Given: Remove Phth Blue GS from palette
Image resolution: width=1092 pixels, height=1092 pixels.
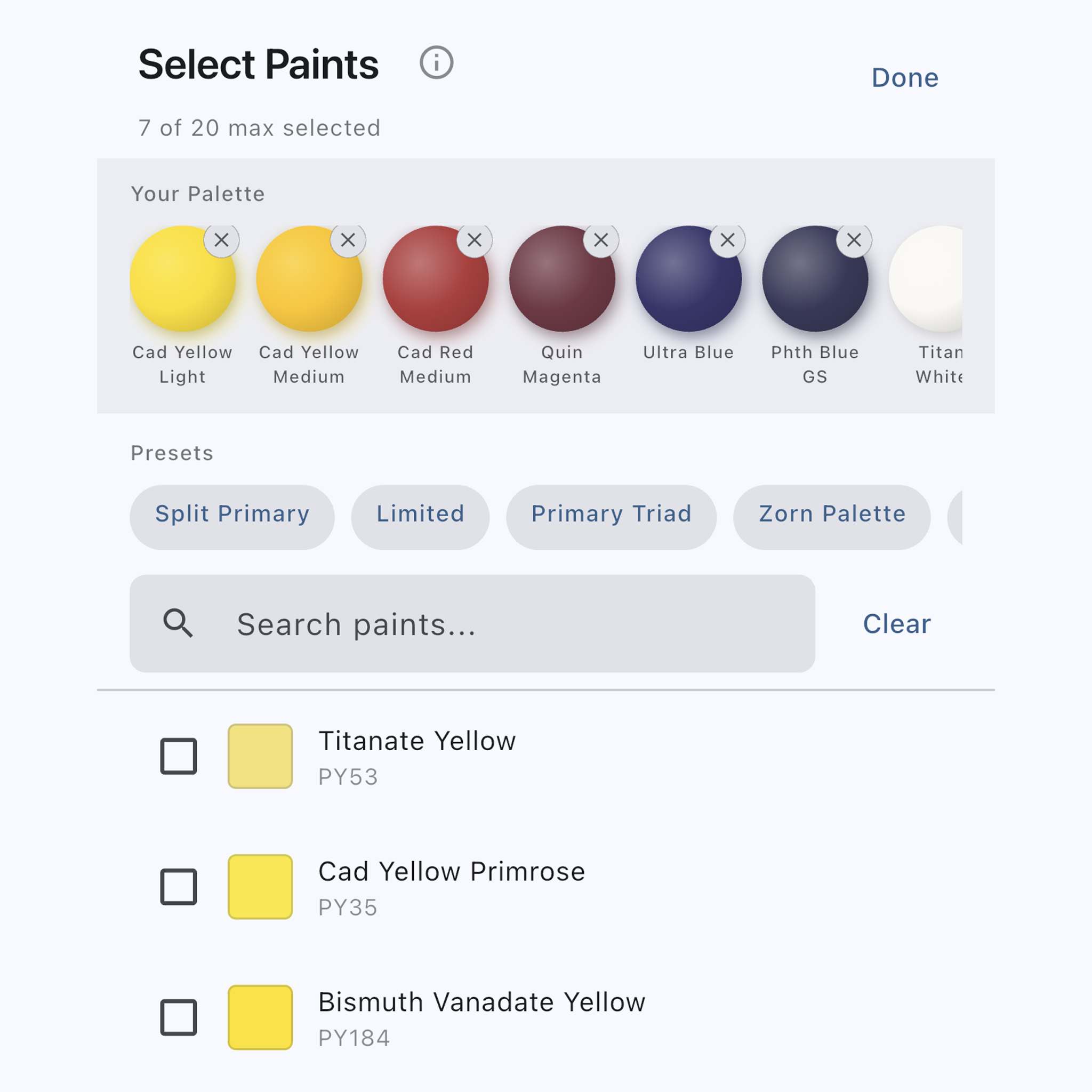Looking at the screenshot, I should [854, 240].
